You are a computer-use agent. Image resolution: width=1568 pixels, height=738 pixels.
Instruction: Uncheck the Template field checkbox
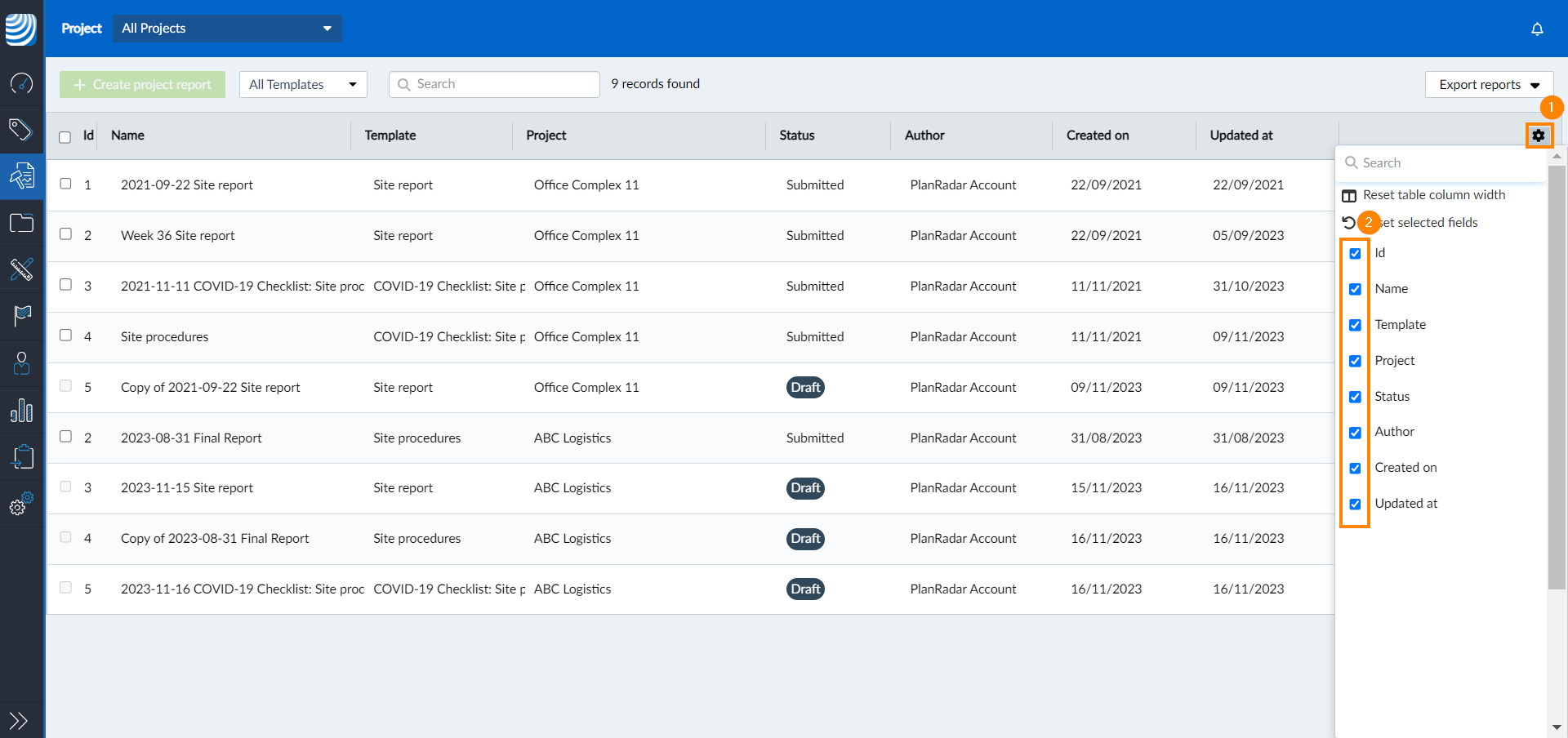pyautogui.click(x=1356, y=325)
